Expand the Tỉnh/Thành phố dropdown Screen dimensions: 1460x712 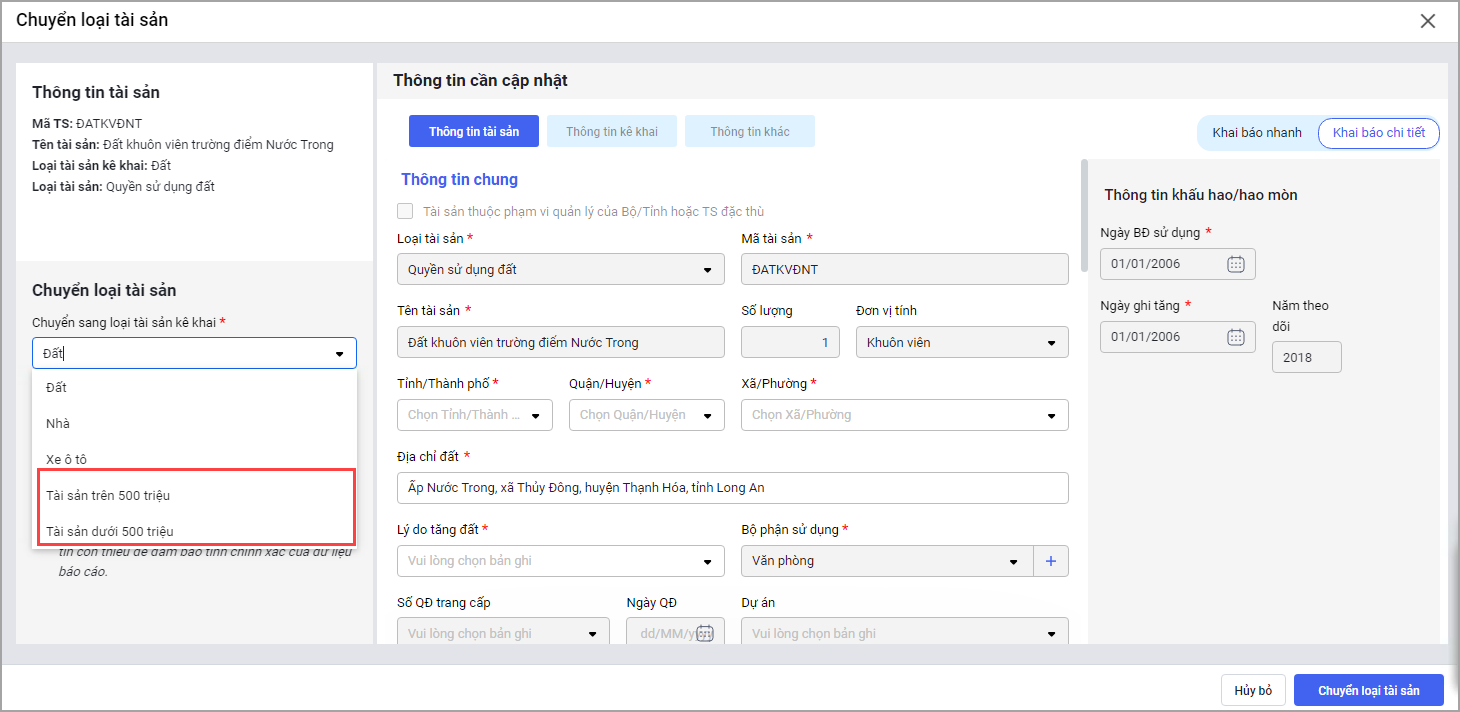[x=536, y=415]
